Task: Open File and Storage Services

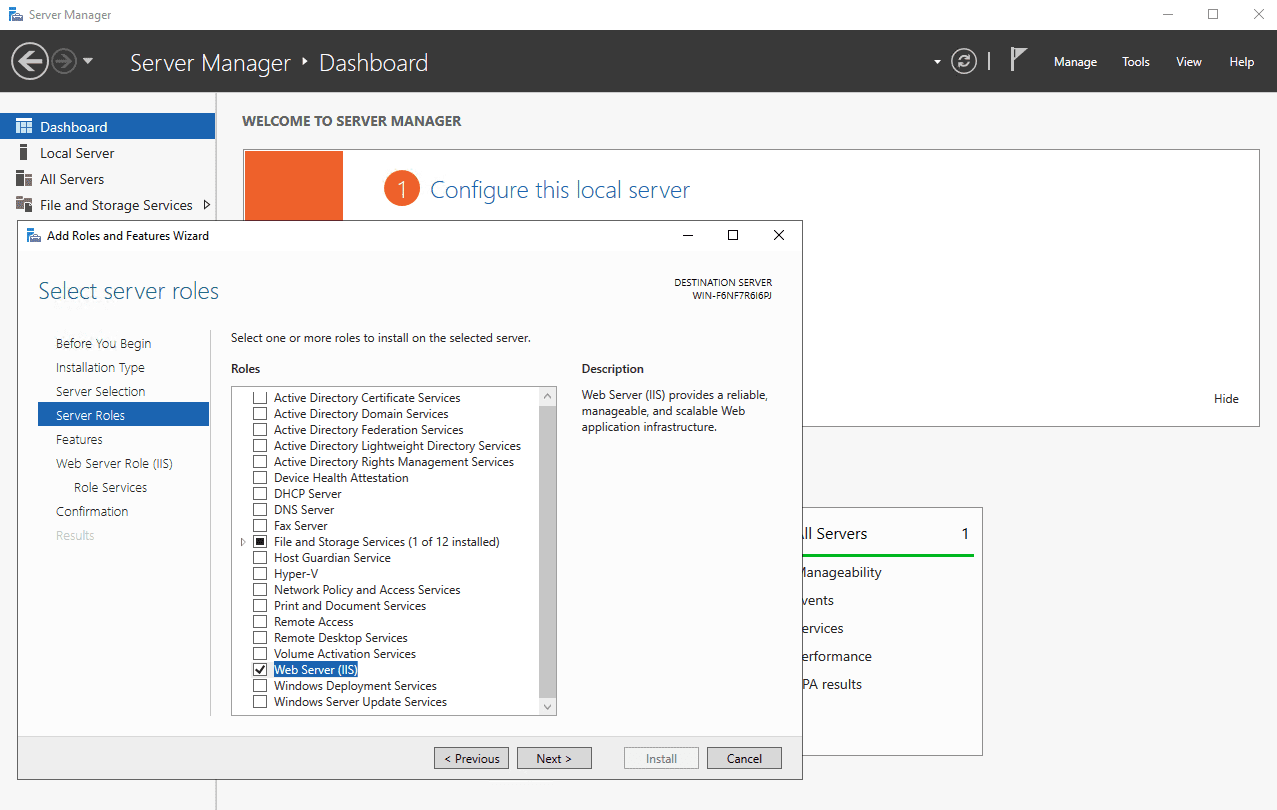Action: 115,205
